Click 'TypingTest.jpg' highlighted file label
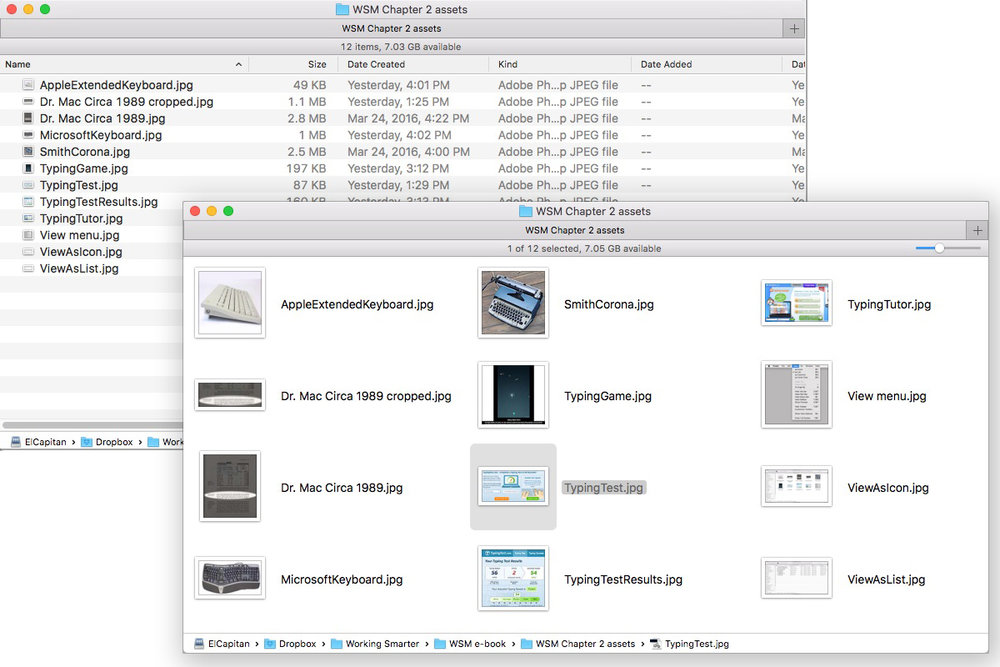 click(603, 487)
